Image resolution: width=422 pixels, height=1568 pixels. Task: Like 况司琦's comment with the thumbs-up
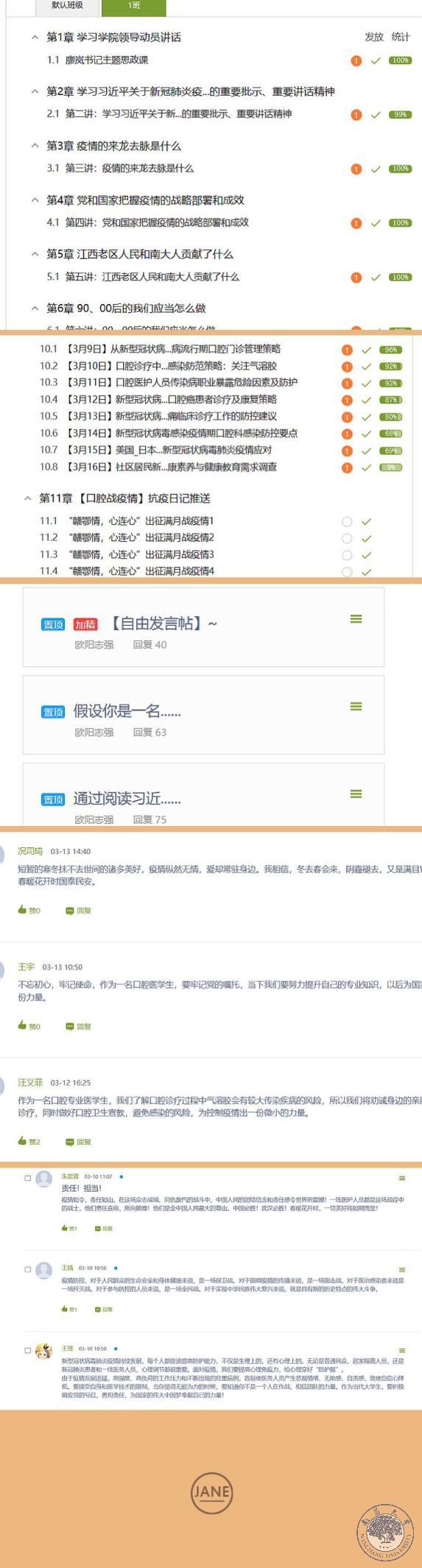[22, 910]
